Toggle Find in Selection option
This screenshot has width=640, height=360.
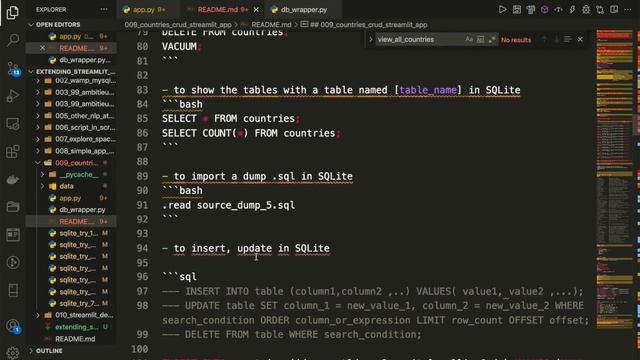[568, 39]
